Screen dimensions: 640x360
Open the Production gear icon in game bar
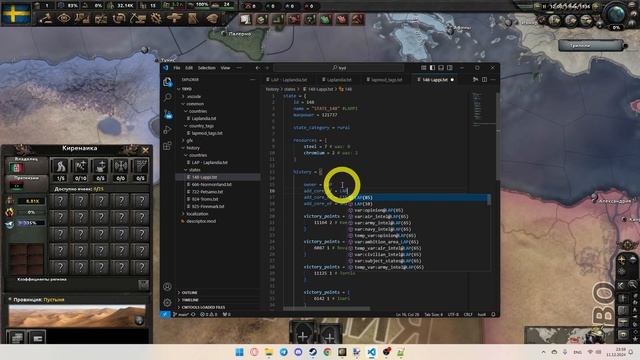point(156,18)
